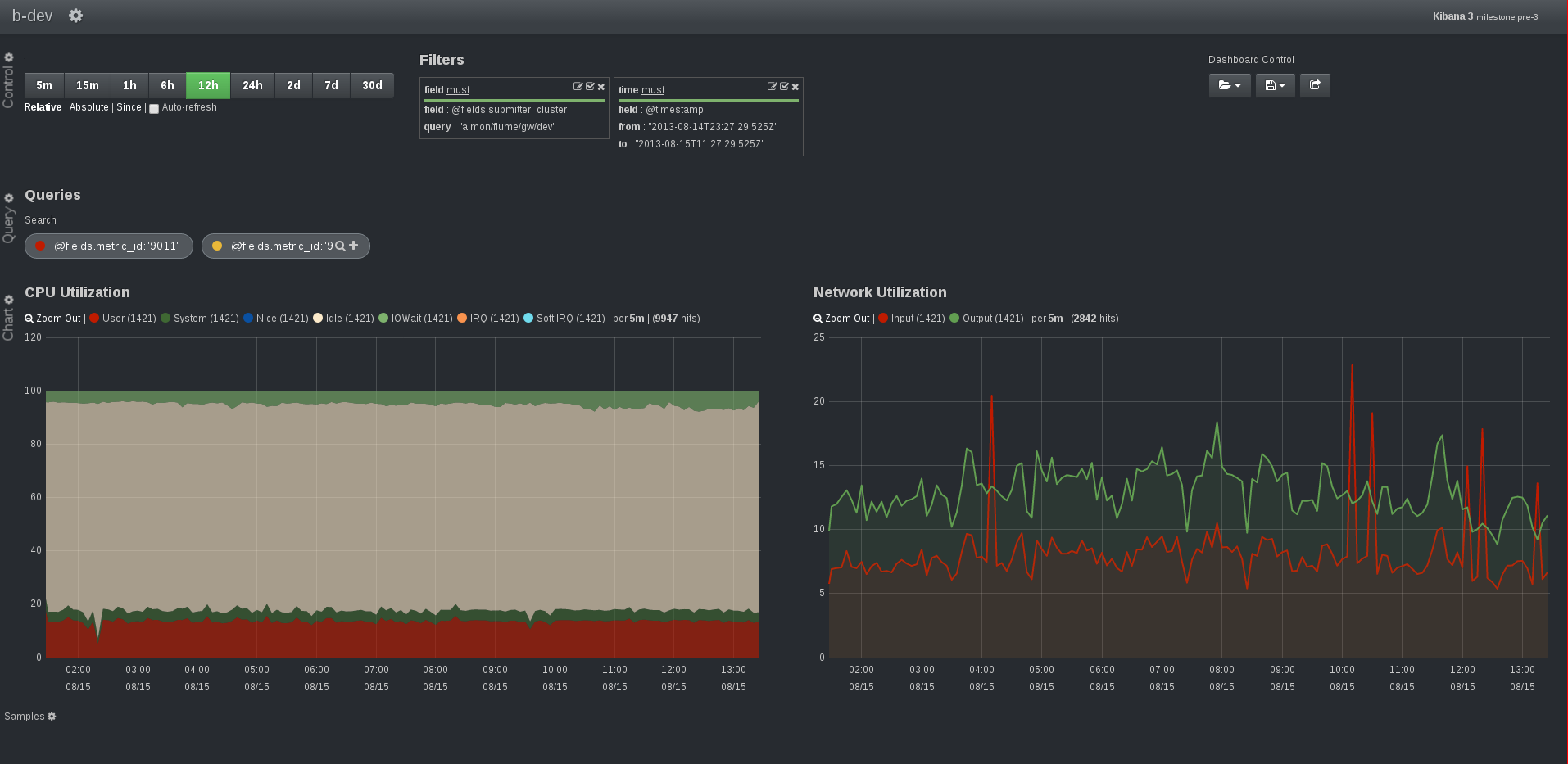Viewport: 1568px width, 764px height.
Task: Click the to timestamp "2013-08-15T11:27:29.525Z"
Action: tap(700, 144)
